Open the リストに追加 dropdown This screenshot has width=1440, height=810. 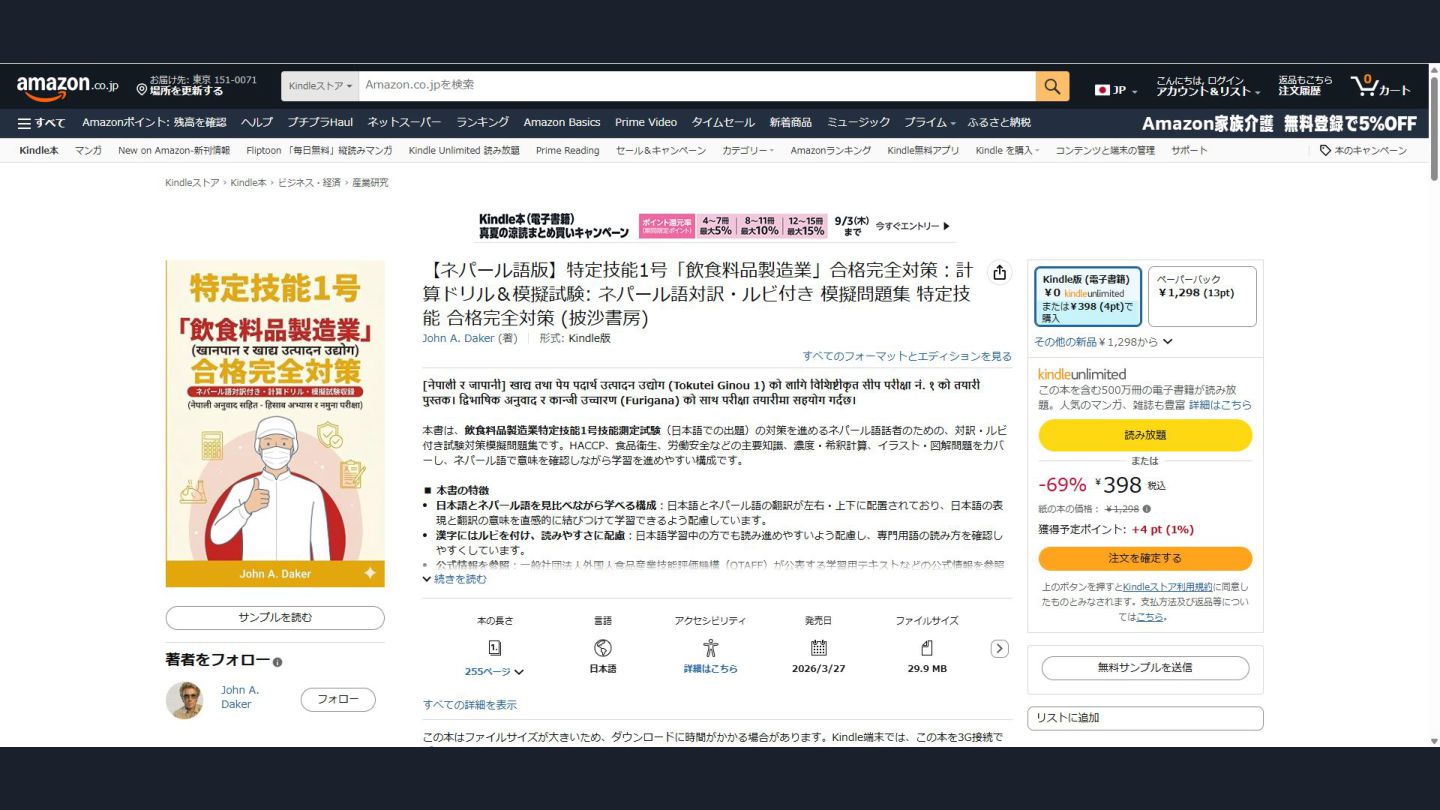point(1145,718)
